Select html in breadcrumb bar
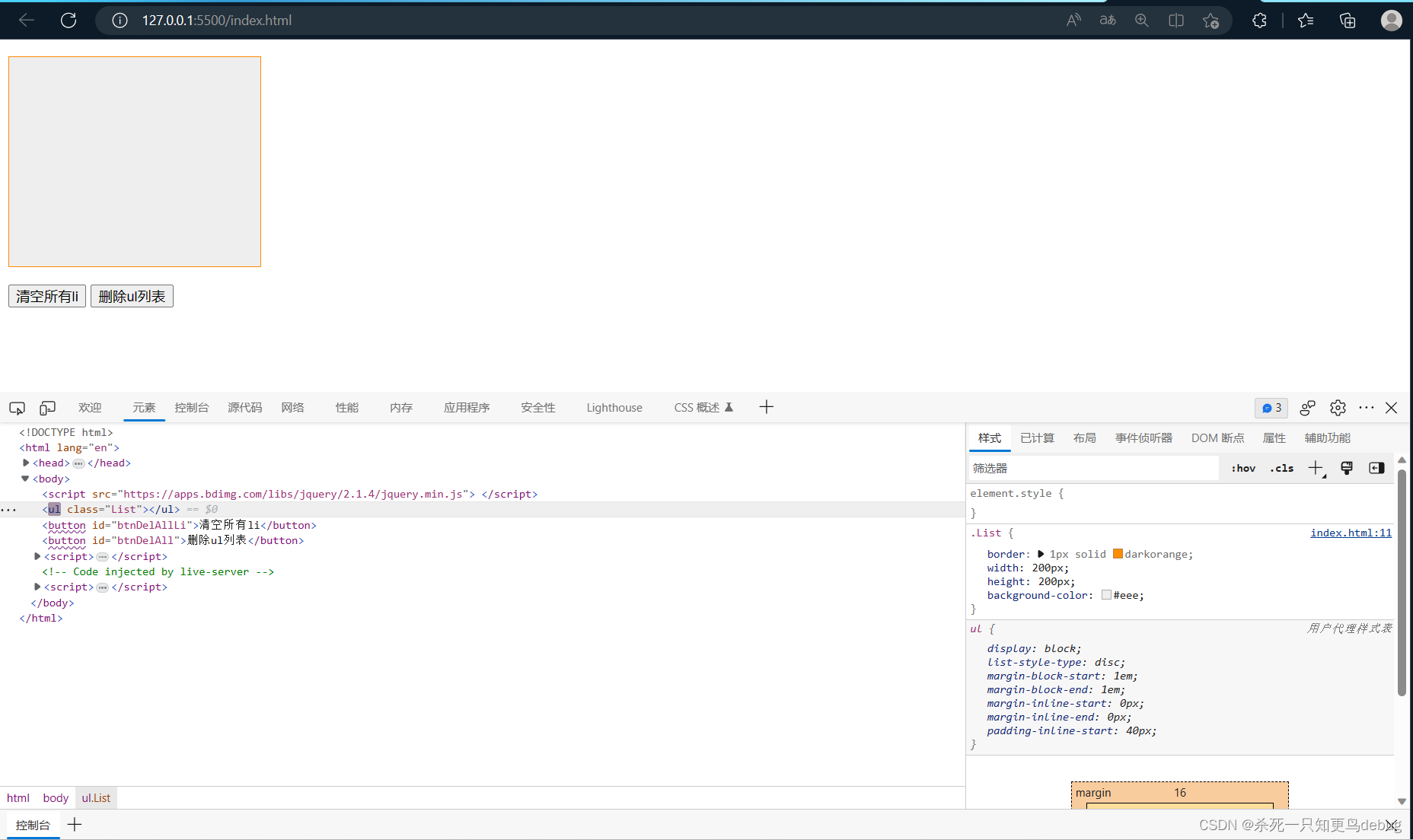Screen dimensions: 1413x840 pos(18,797)
